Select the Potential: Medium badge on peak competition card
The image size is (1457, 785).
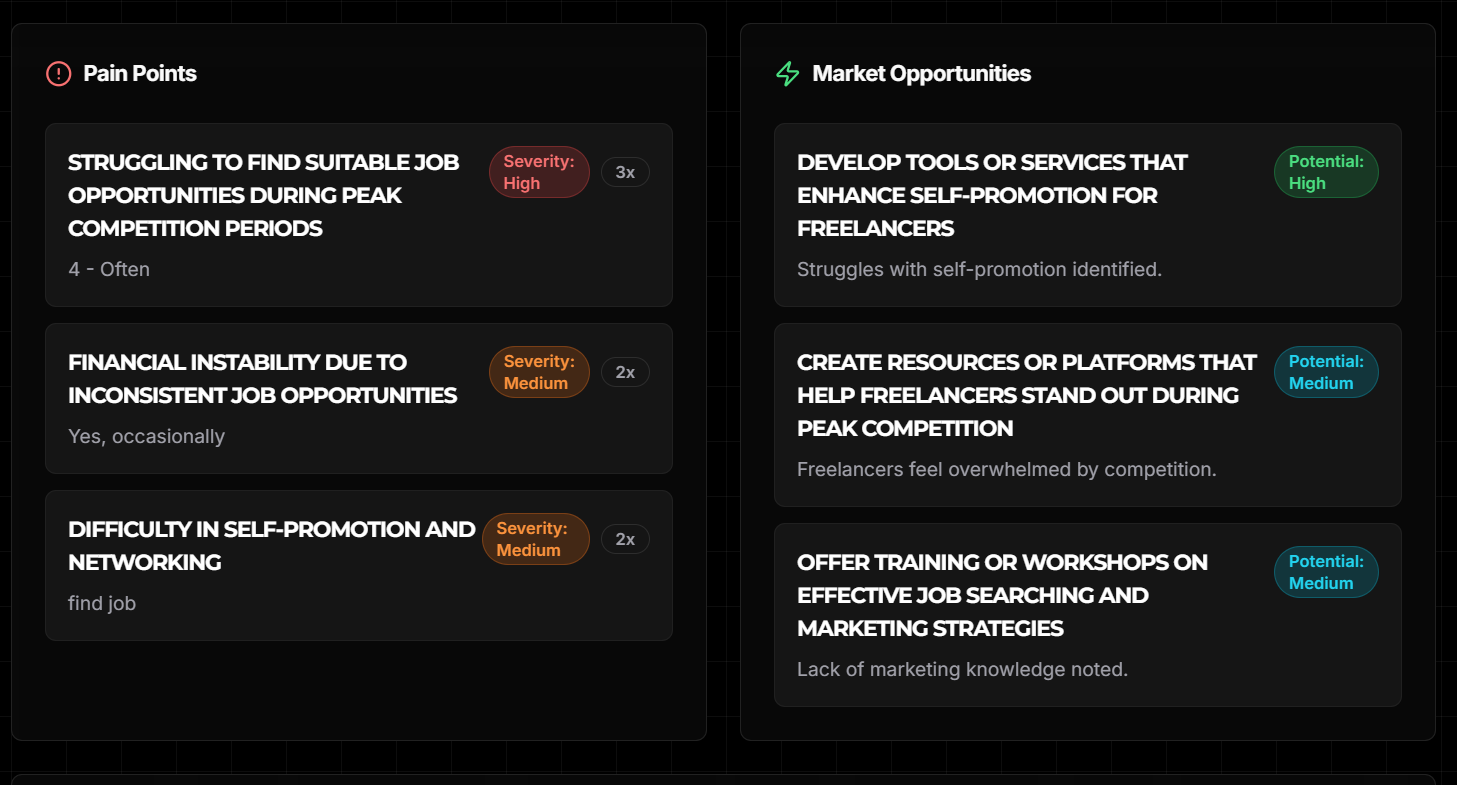1326,371
